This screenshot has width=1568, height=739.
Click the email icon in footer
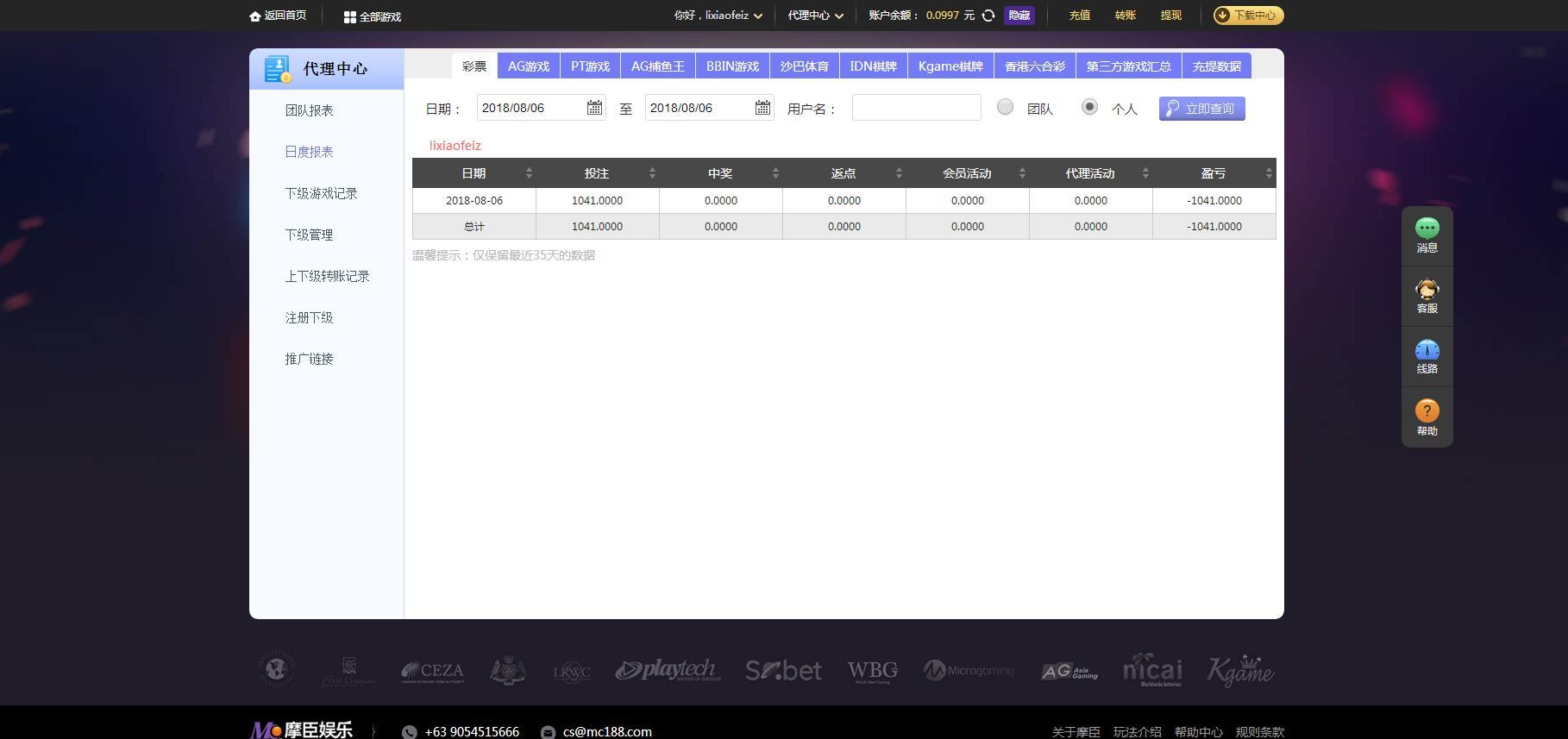pos(548,732)
